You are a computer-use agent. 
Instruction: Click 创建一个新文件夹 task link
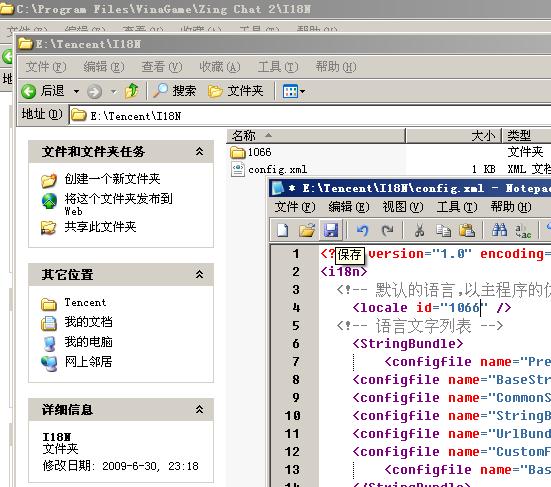(112, 179)
